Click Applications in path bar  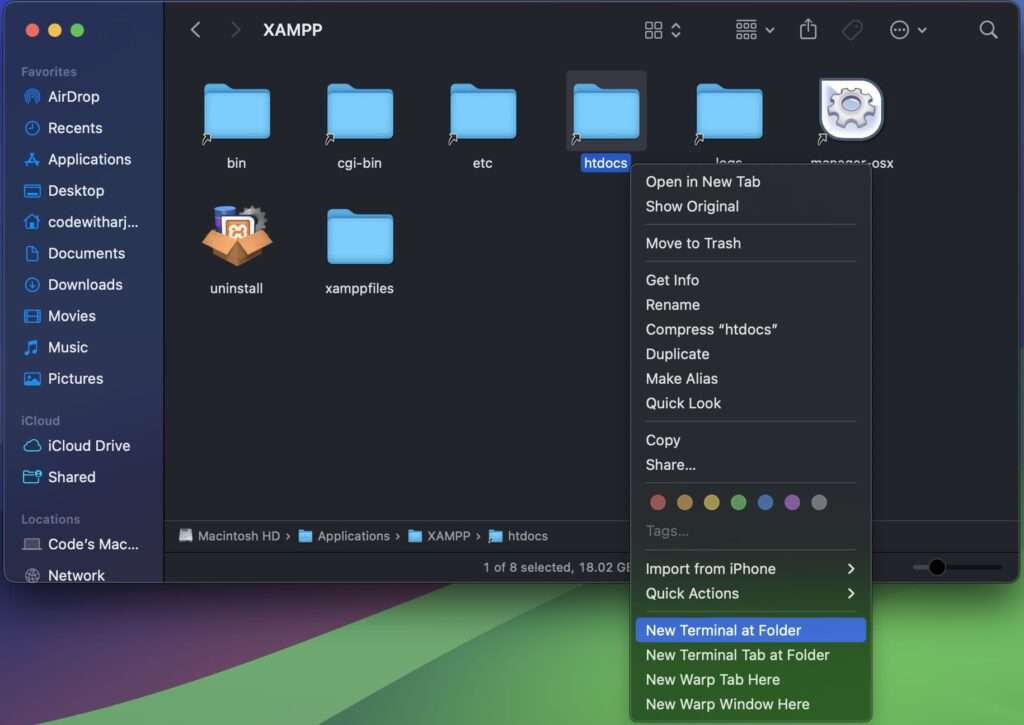pyautogui.click(x=344, y=536)
